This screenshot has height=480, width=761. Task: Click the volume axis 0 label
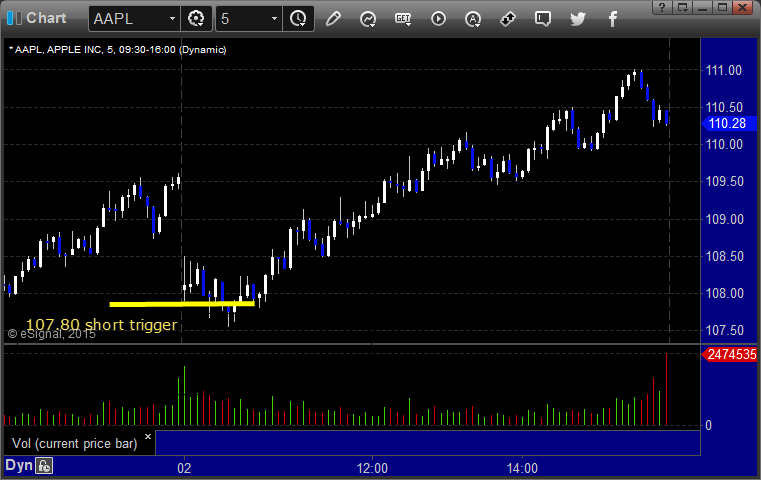(x=709, y=426)
